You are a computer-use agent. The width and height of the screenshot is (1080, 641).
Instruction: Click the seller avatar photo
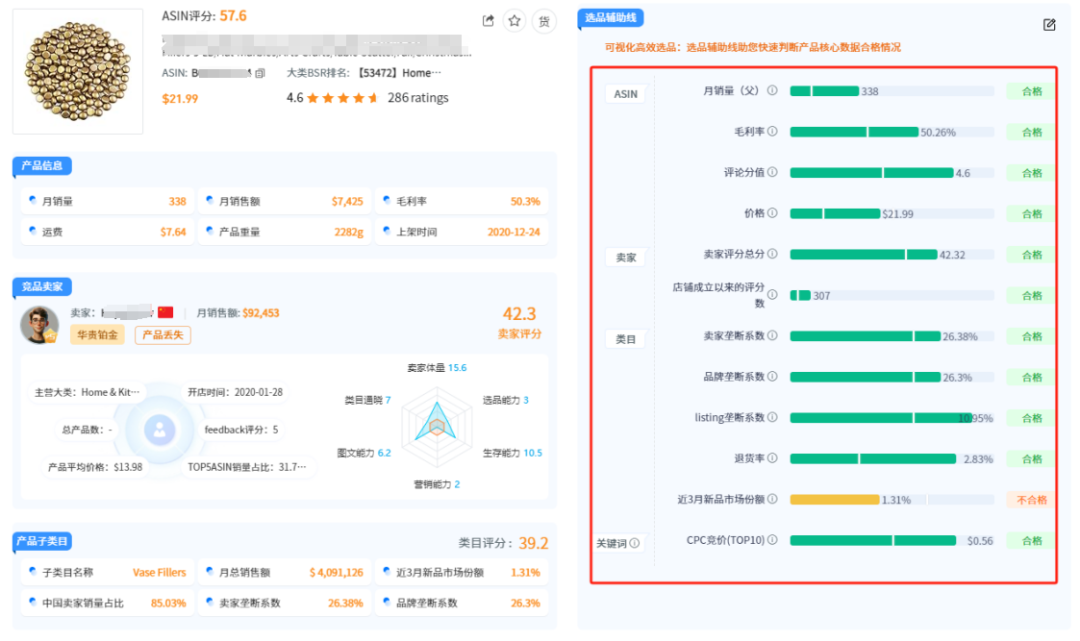click(x=38, y=326)
